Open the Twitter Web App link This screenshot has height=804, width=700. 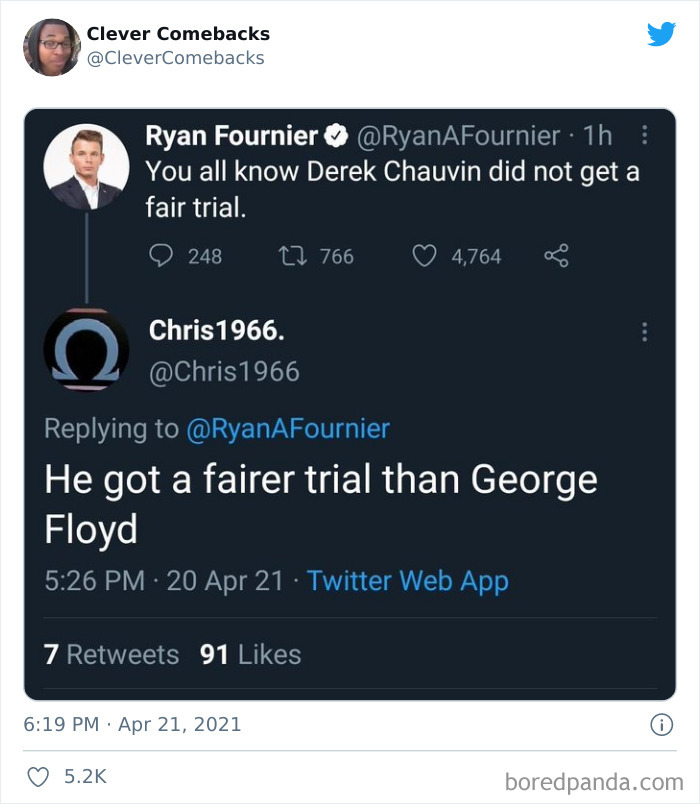coord(408,581)
